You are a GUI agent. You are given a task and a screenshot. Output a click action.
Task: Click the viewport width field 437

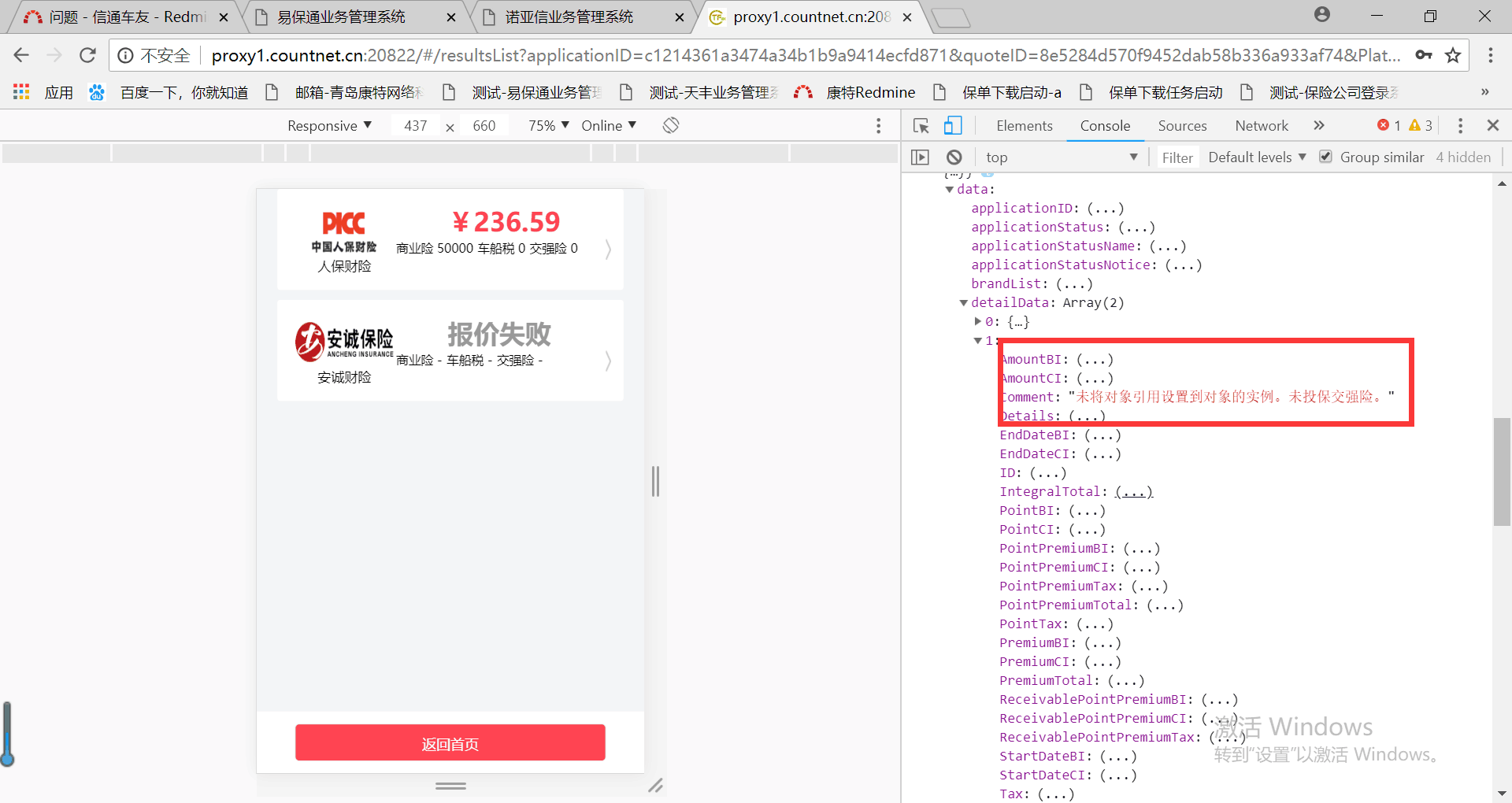[416, 126]
